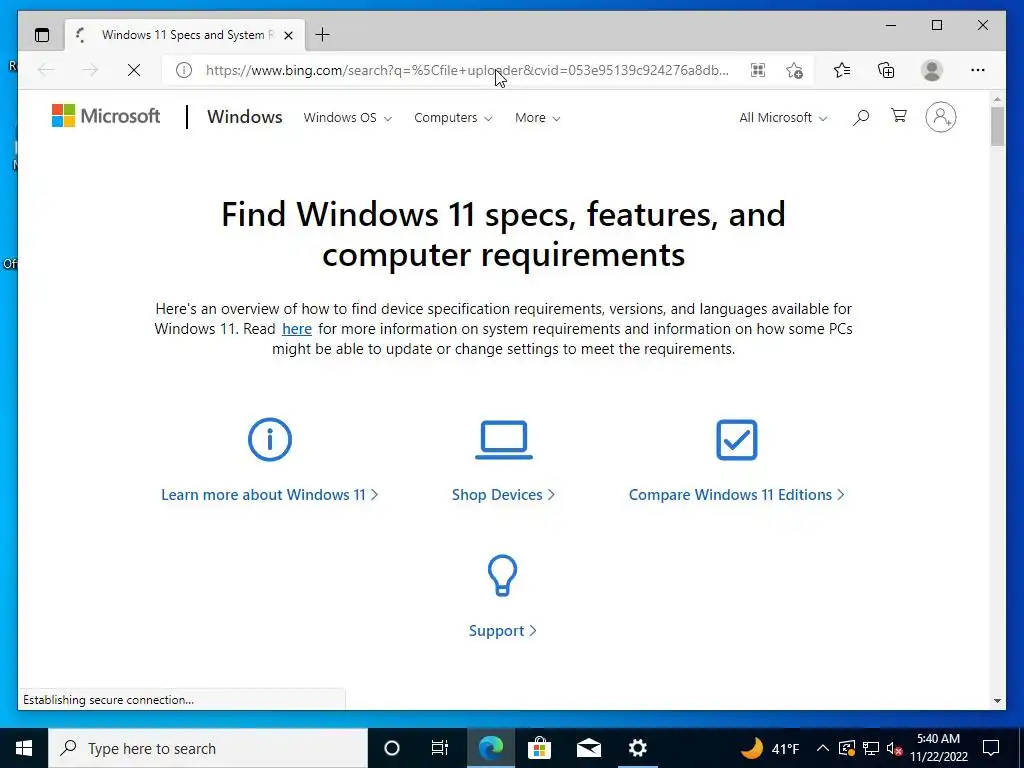Screen dimensions: 1024x768
Task: Show hidden system tray icons
Action: point(823,748)
